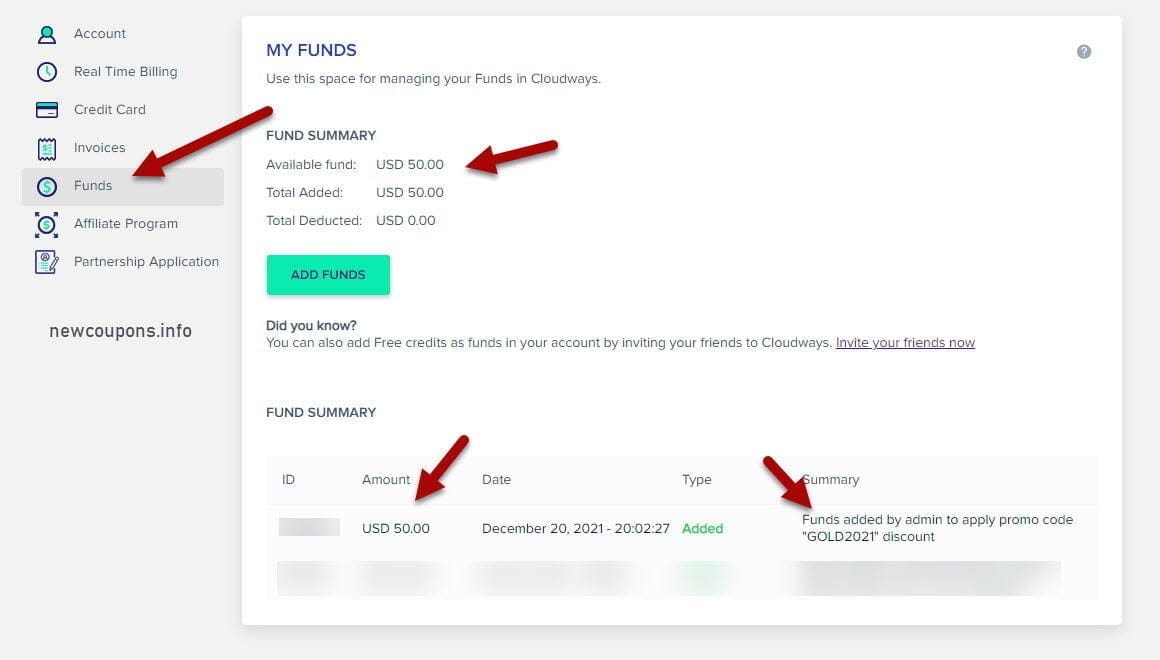Open the help question mark icon
This screenshot has height=660, width=1160.
click(1084, 51)
